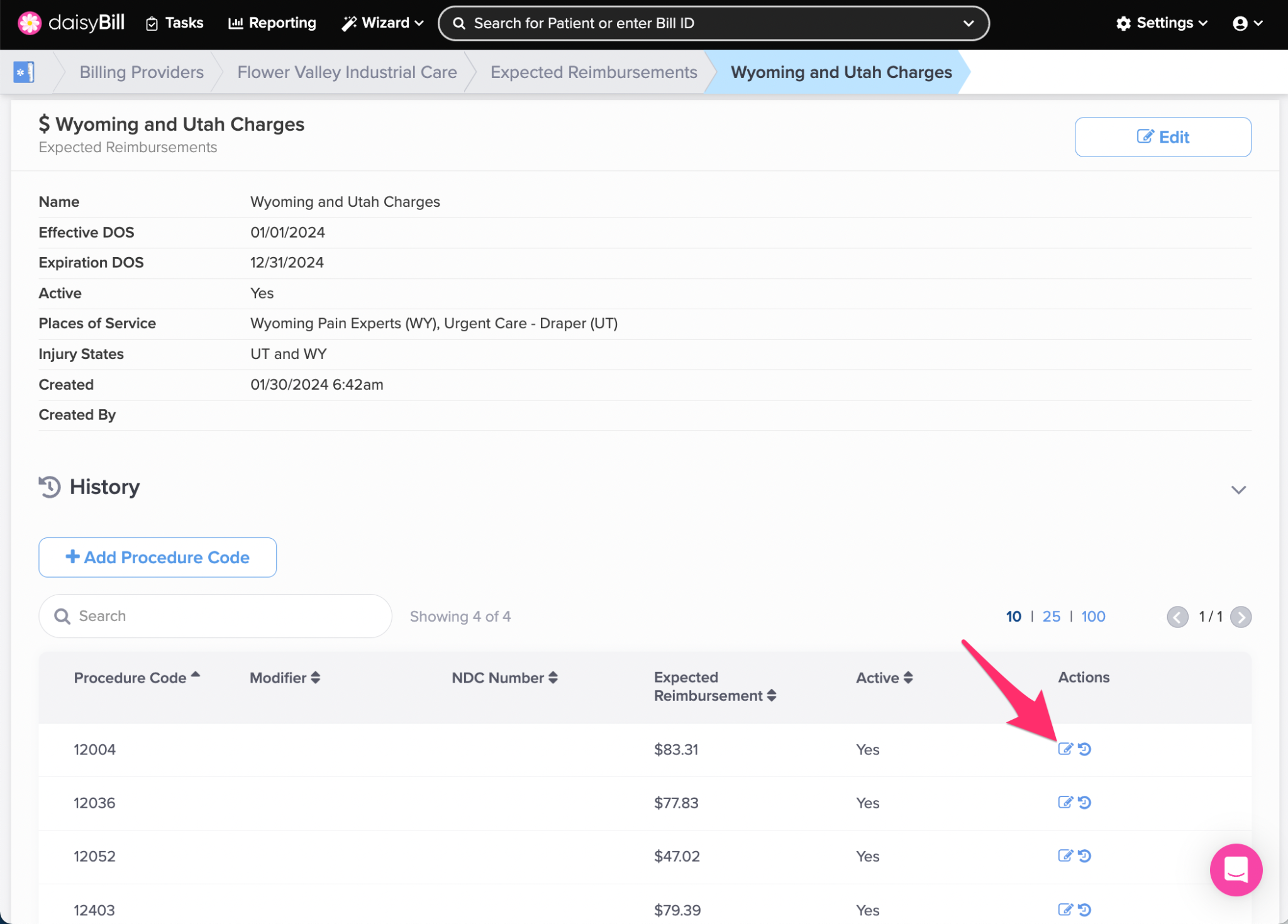1288x924 pixels.
Task: Open history icon for procedure code 12036
Action: tap(1085, 803)
